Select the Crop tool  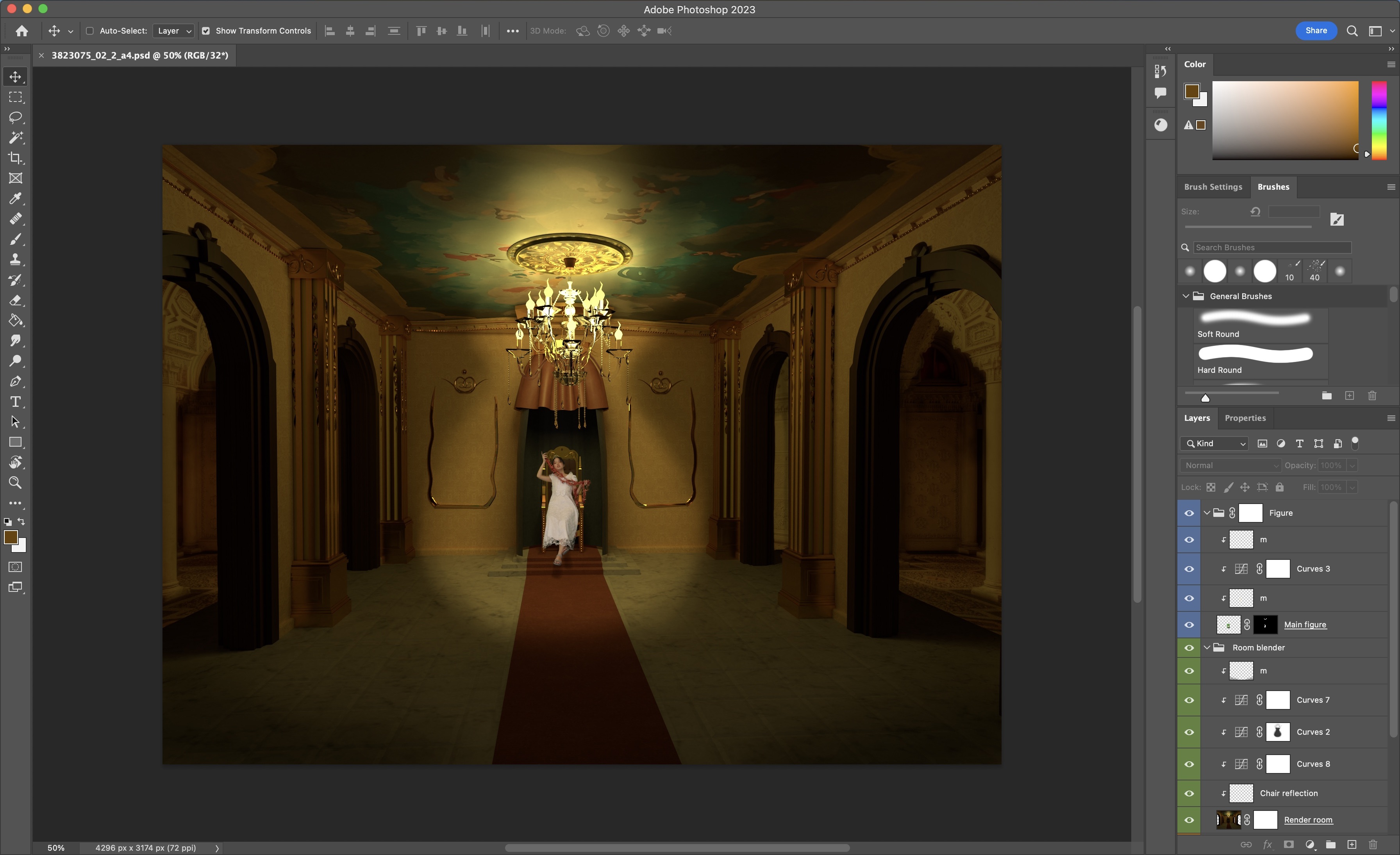[x=15, y=158]
